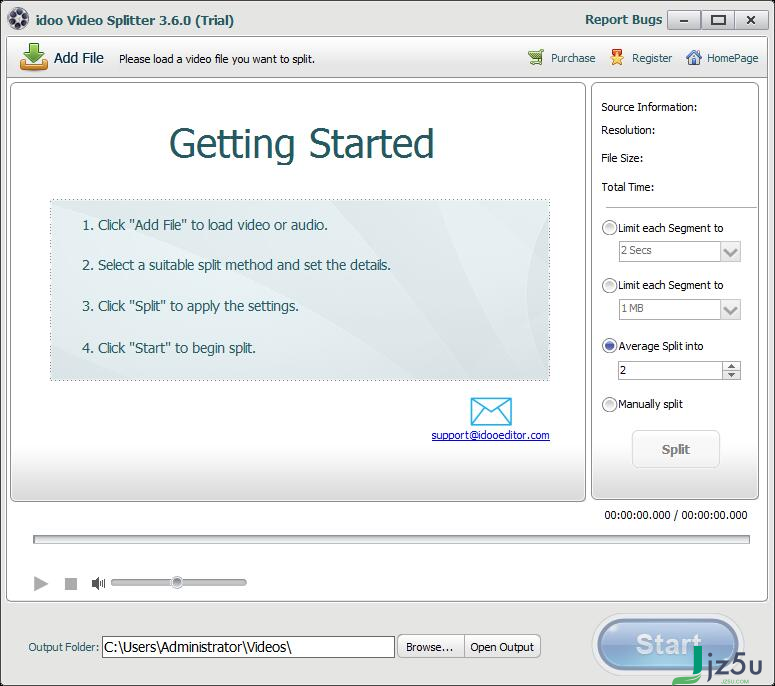The width and height of the screenshot is (775, 686).
Task: Click step 1 'Add File' instruction text
Action: tap(205, 225)
